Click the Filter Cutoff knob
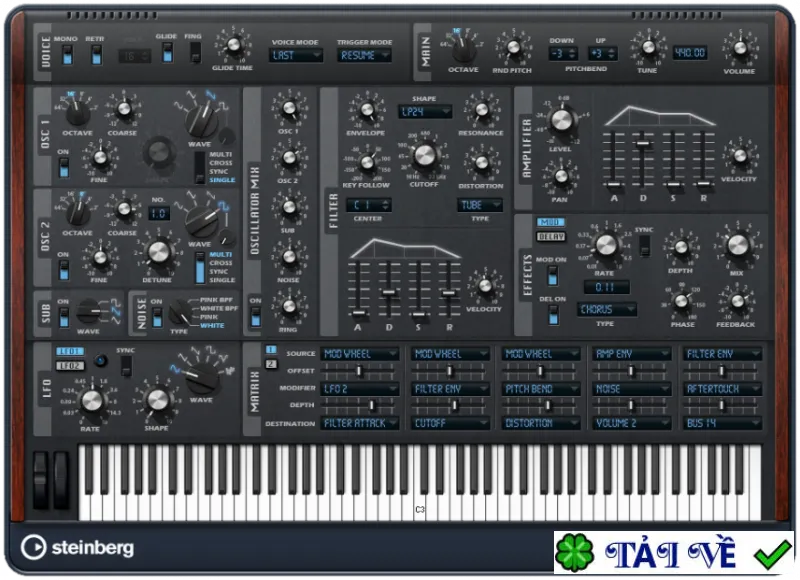 424,156
